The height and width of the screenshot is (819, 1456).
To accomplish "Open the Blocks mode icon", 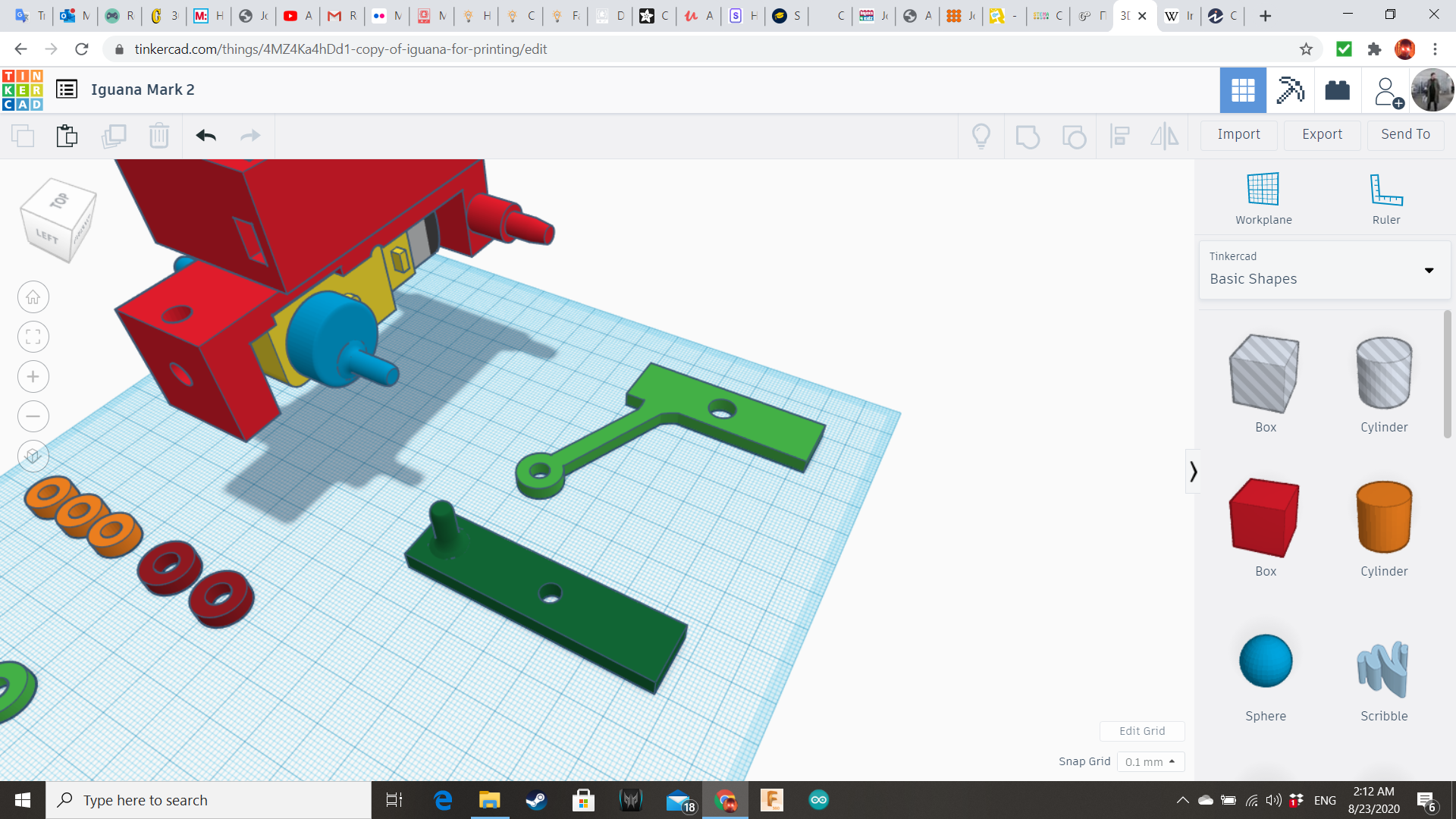I will (1290, 90).
